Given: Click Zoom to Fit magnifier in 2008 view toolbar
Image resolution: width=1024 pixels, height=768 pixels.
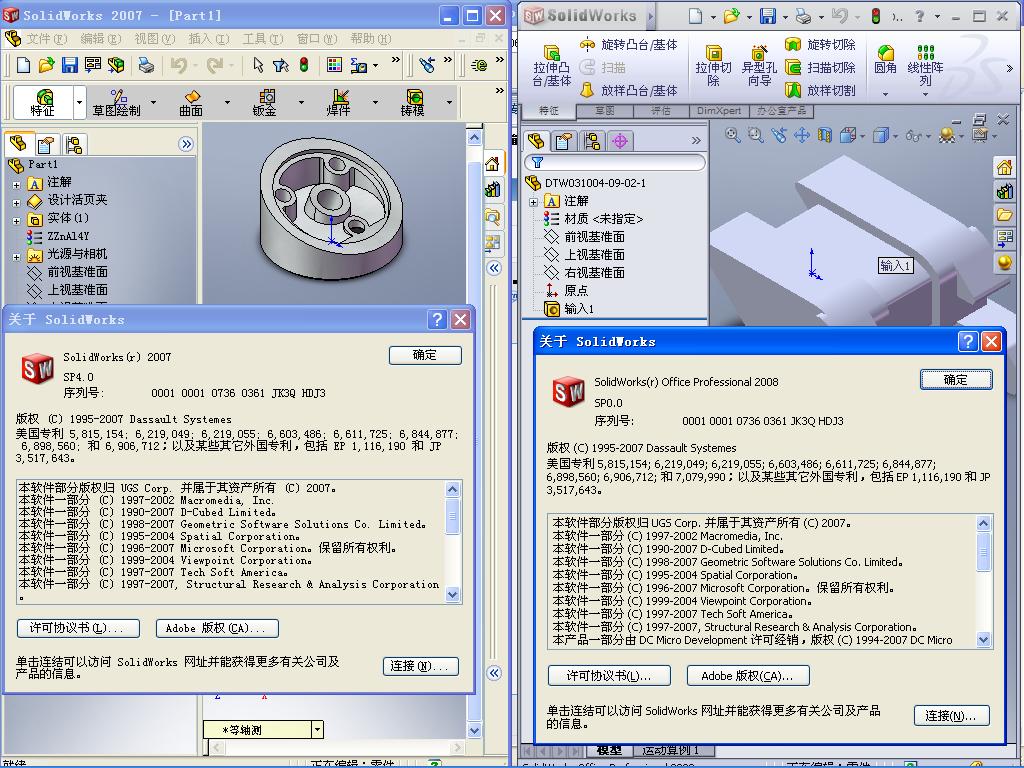Looking at the screenshot, I should (733, 135).
